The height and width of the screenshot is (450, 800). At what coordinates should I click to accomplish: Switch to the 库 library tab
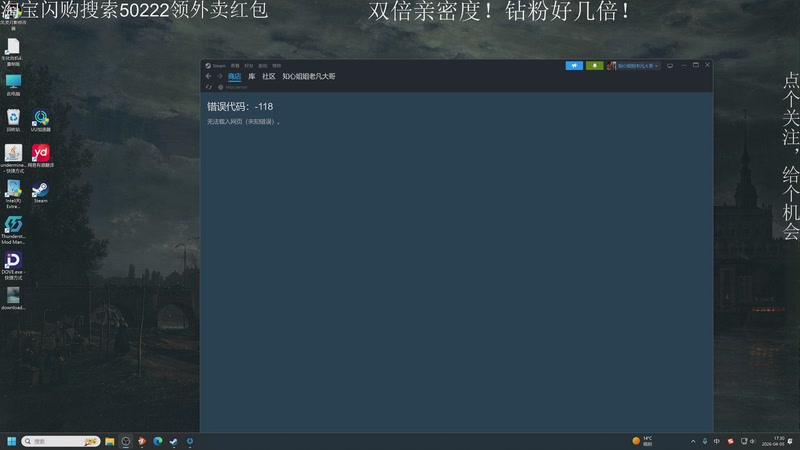252,76
